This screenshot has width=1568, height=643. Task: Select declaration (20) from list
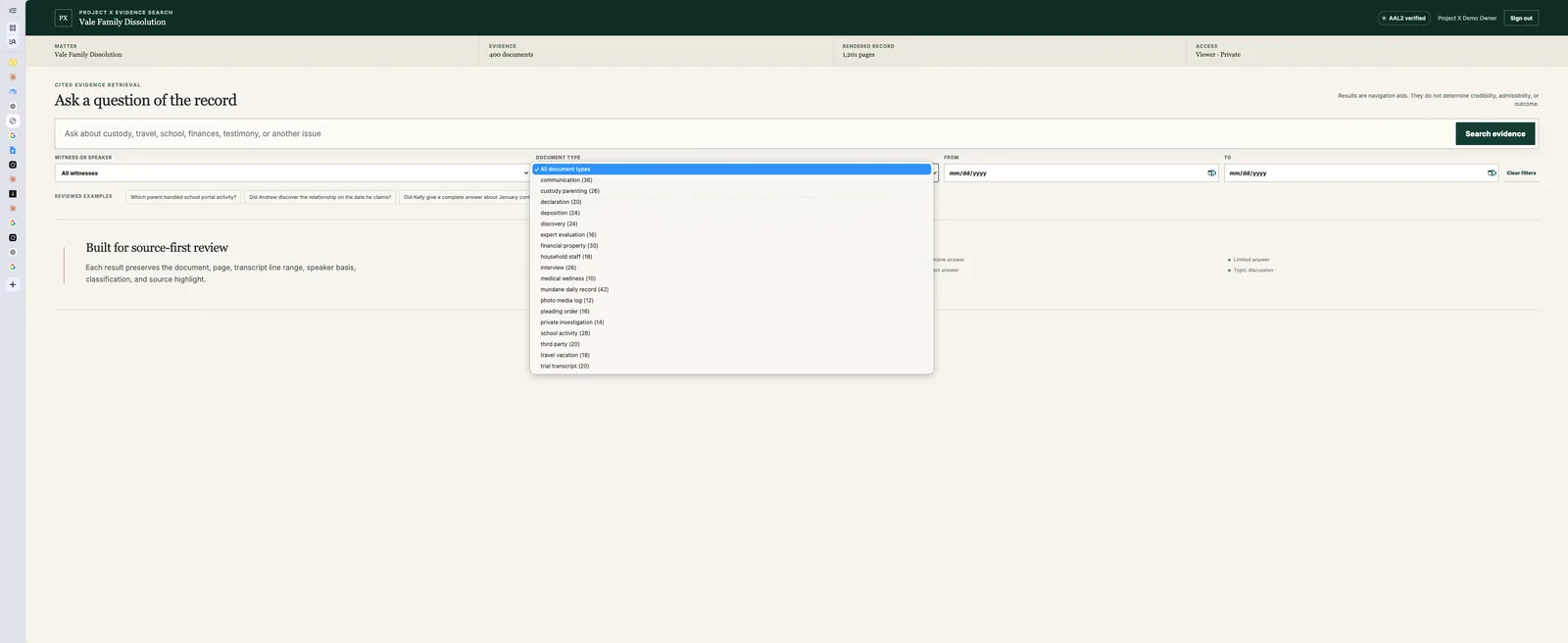coord(731,202)
